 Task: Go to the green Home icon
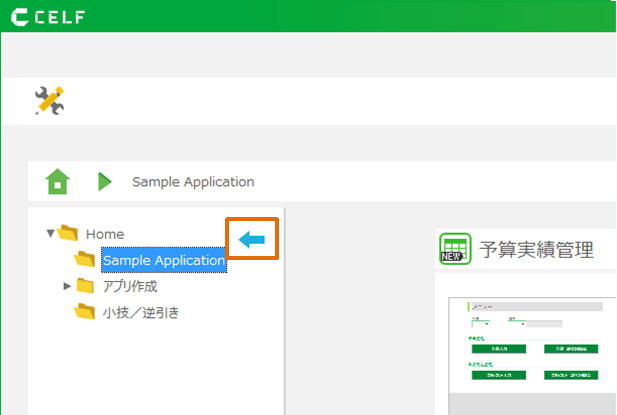pos(58,182)
